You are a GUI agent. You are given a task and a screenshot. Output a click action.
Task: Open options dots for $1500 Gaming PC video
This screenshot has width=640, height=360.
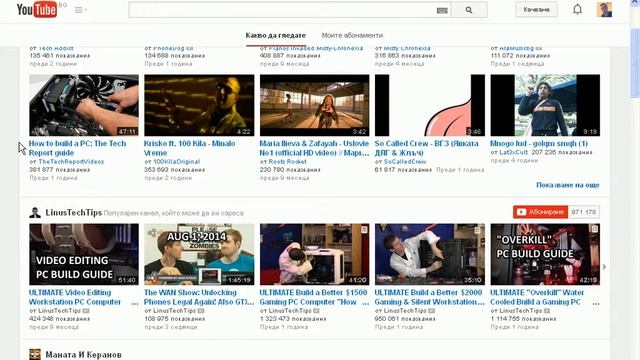coord(366,304)
